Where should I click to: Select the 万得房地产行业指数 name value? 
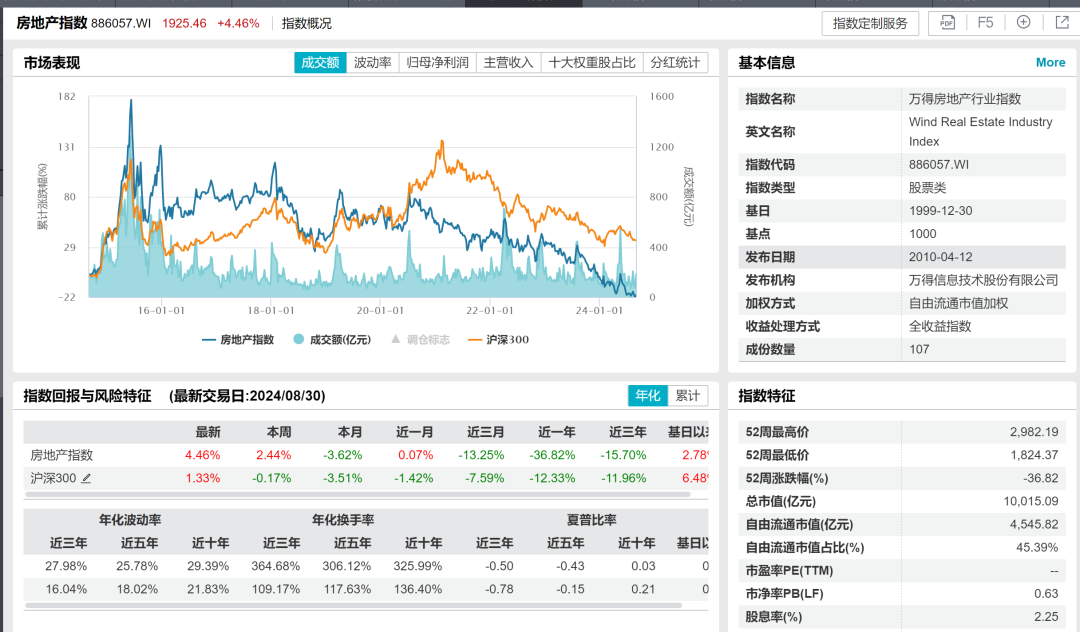(x=964, y=99)
